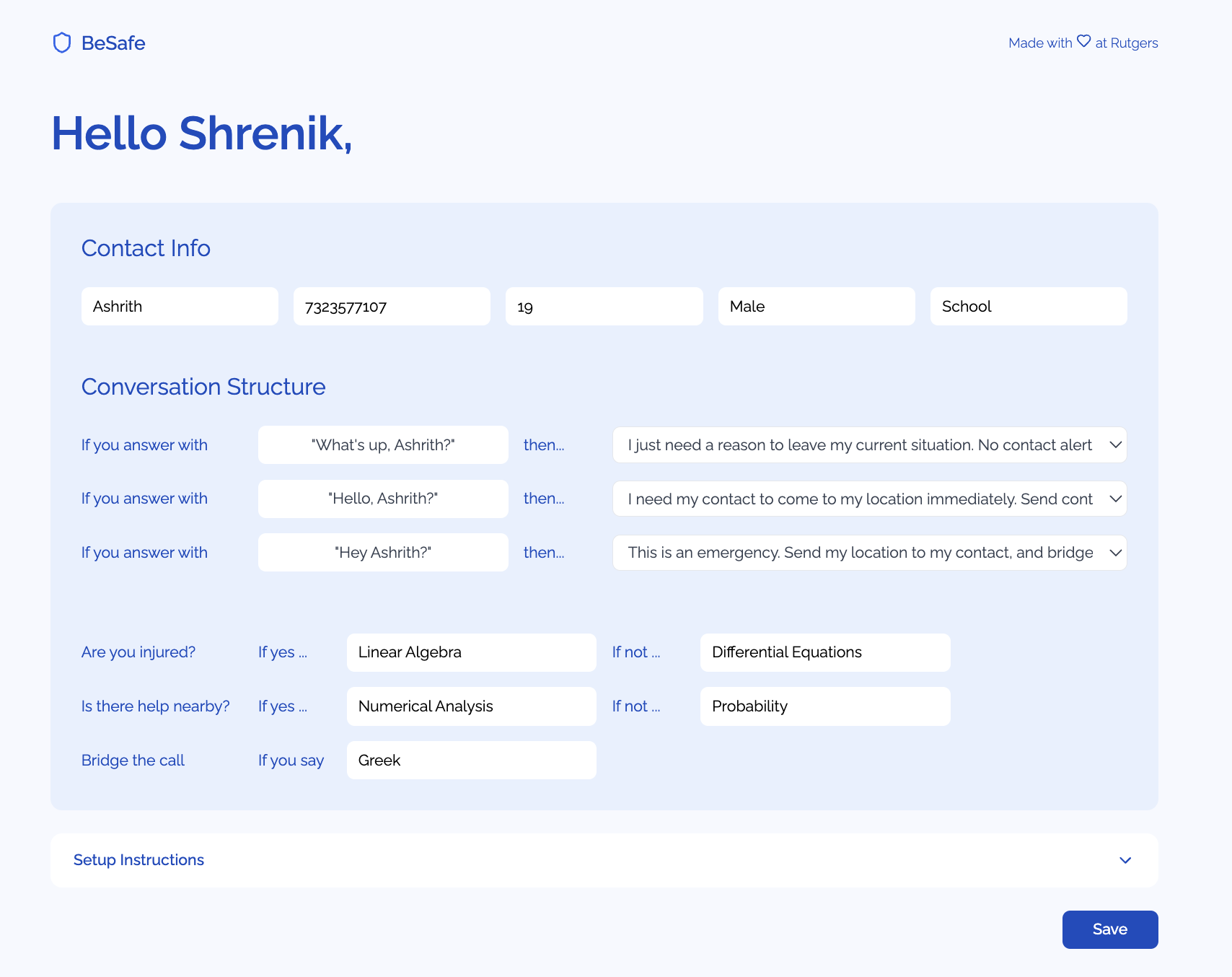Edit the Probability answer field
This screenshot has width=1232, height=977.
tap(825, 706)
